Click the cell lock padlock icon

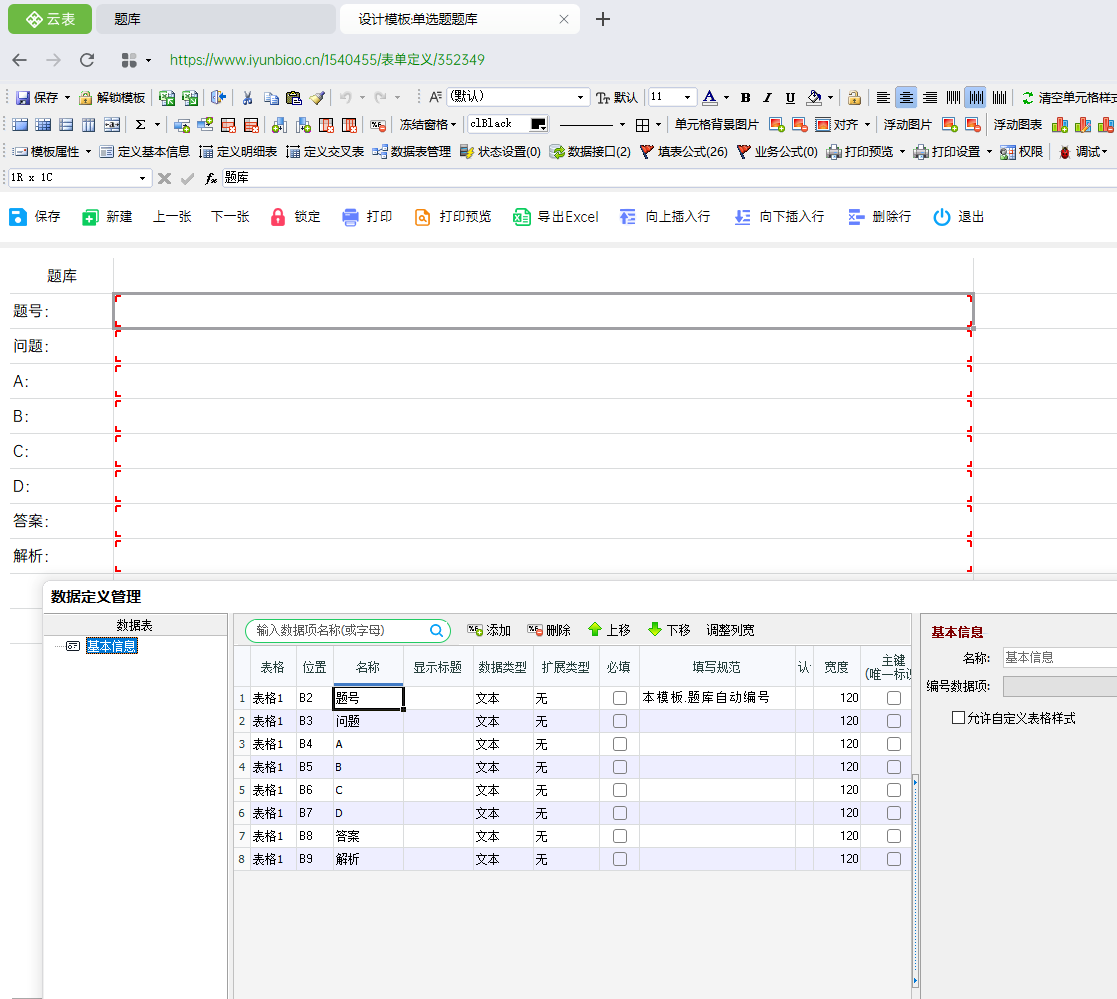coord(854,98)
